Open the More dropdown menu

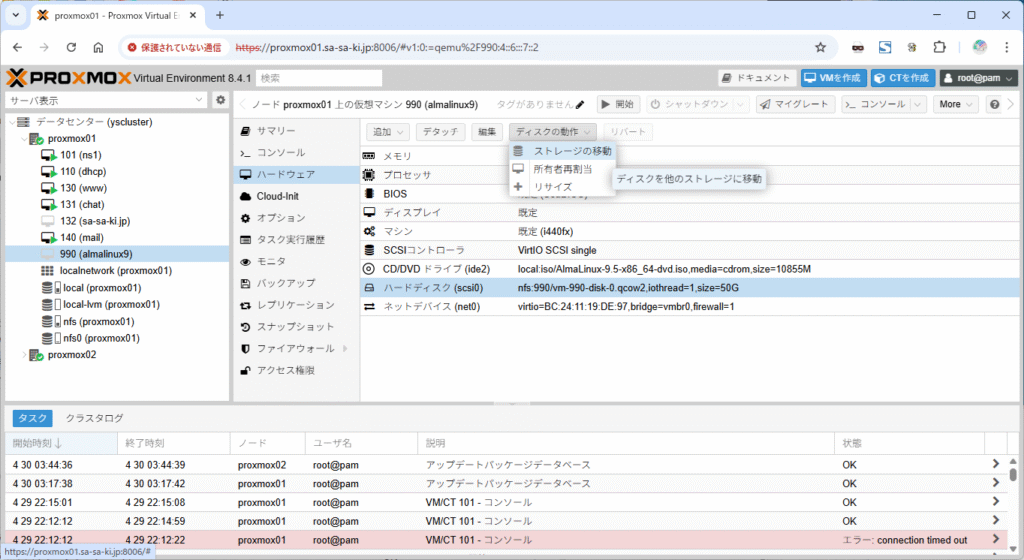pyautogui.click(x=955, y=104)
